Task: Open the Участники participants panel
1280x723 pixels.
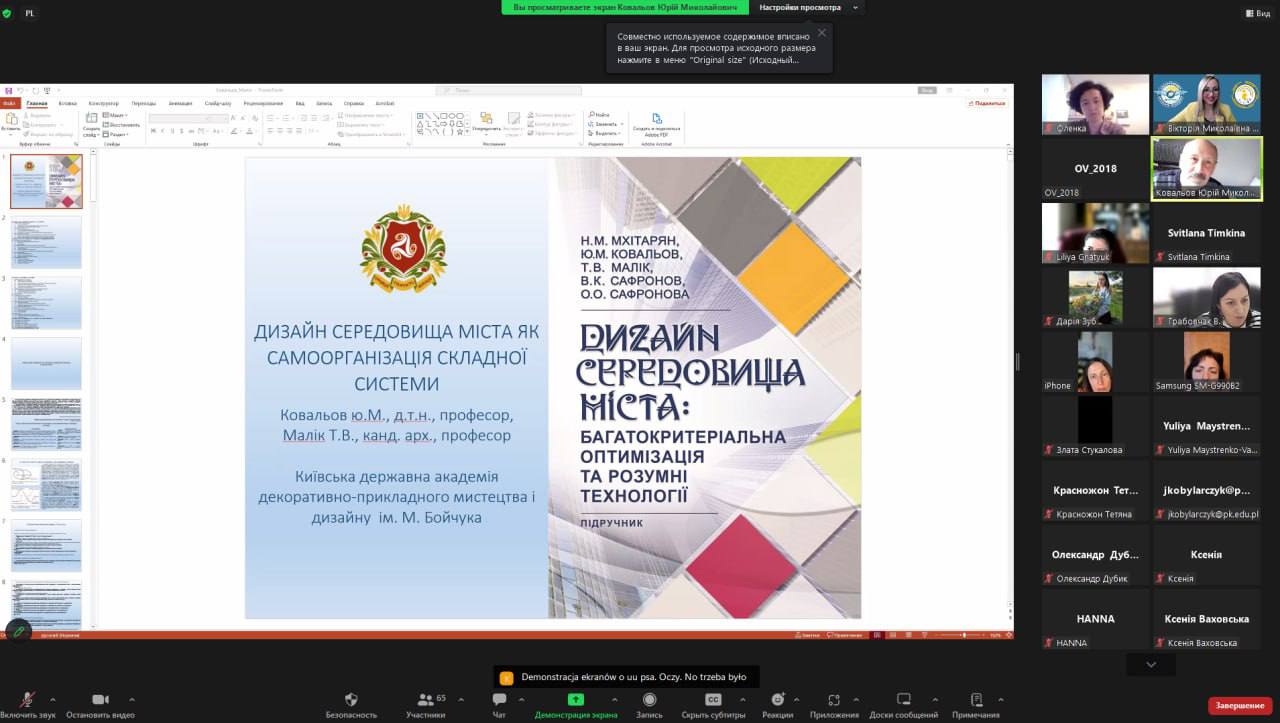Action: (426, 700)
